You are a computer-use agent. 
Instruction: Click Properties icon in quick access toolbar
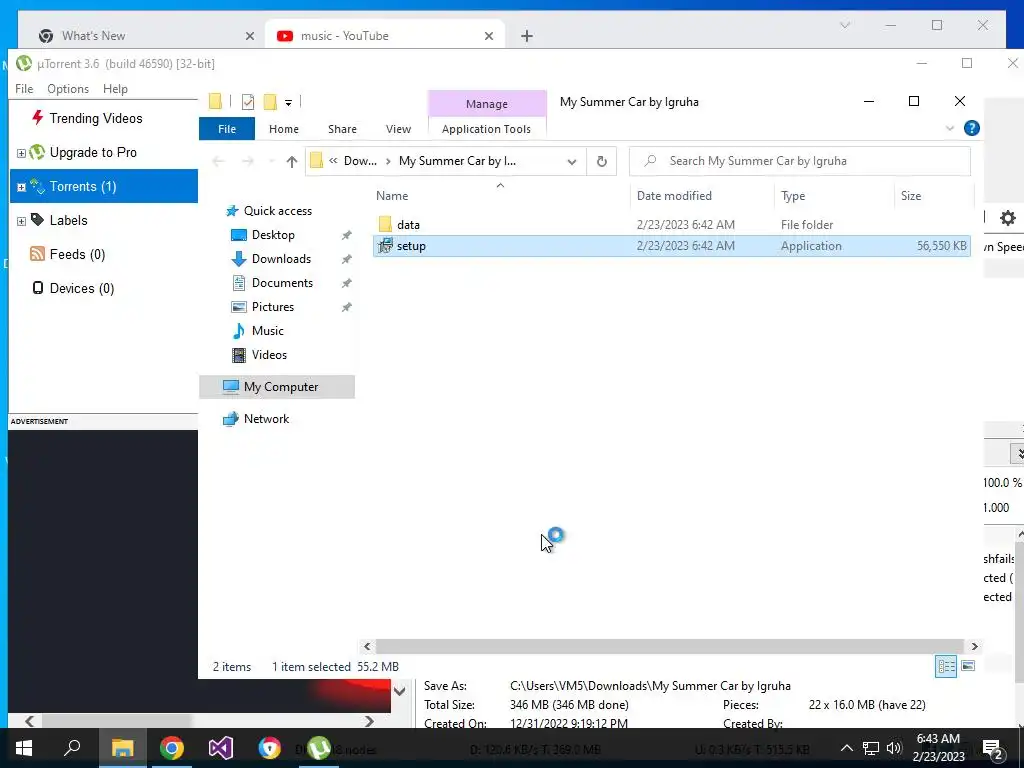click(248, 101)
